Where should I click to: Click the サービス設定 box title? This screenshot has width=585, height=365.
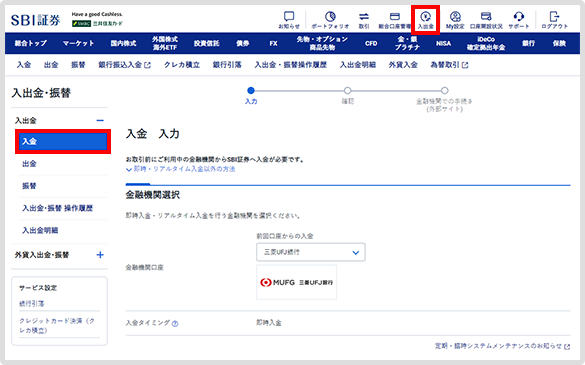(38, 288)
